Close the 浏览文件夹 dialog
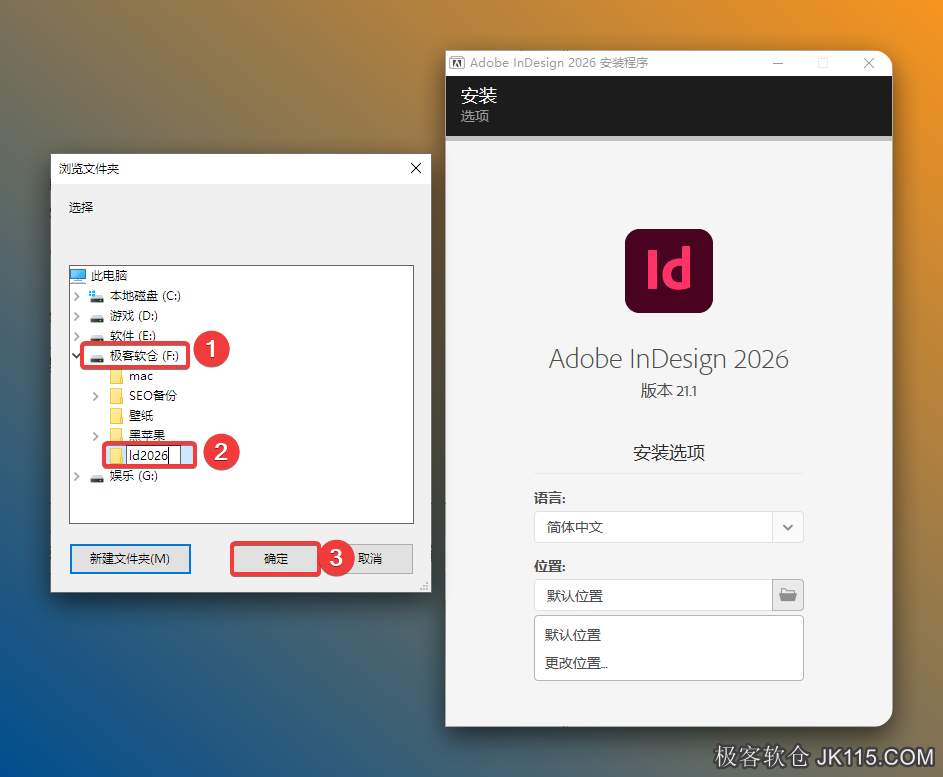The width and height of the screenshot is (943, 777). tap(416, 168)
